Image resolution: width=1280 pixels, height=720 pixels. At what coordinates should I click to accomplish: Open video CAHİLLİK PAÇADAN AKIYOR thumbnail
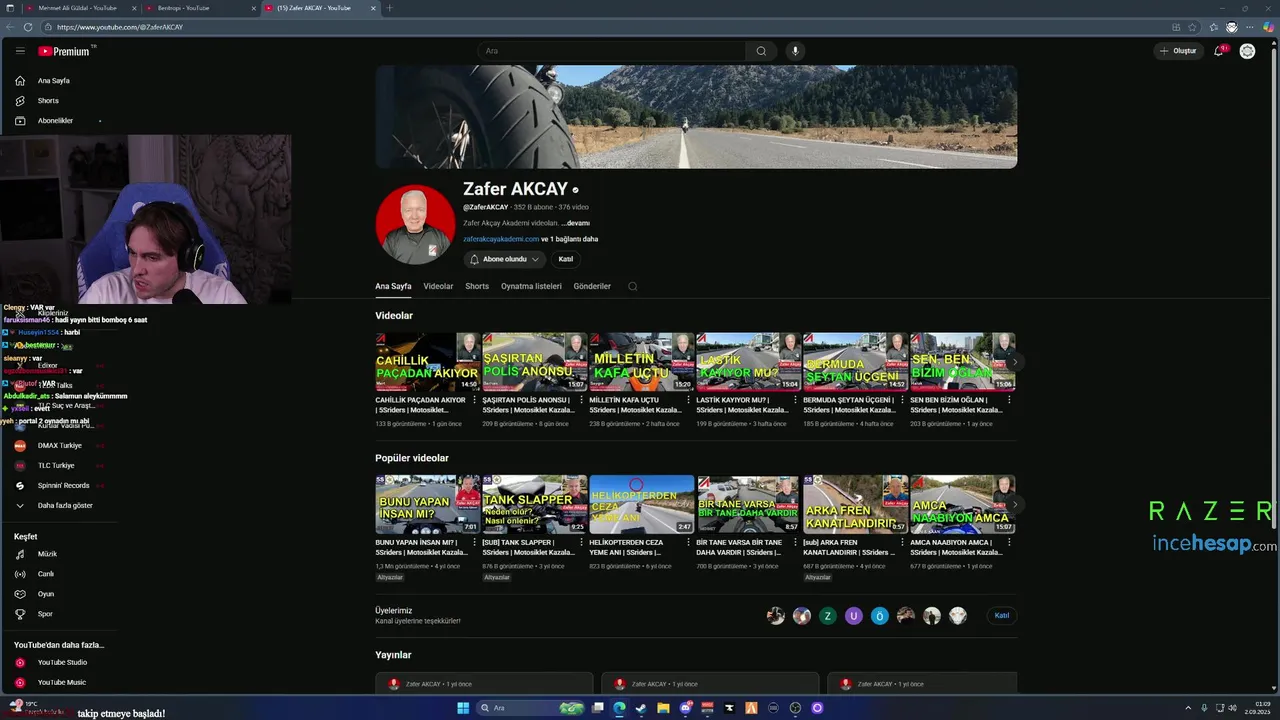[427, 362]
